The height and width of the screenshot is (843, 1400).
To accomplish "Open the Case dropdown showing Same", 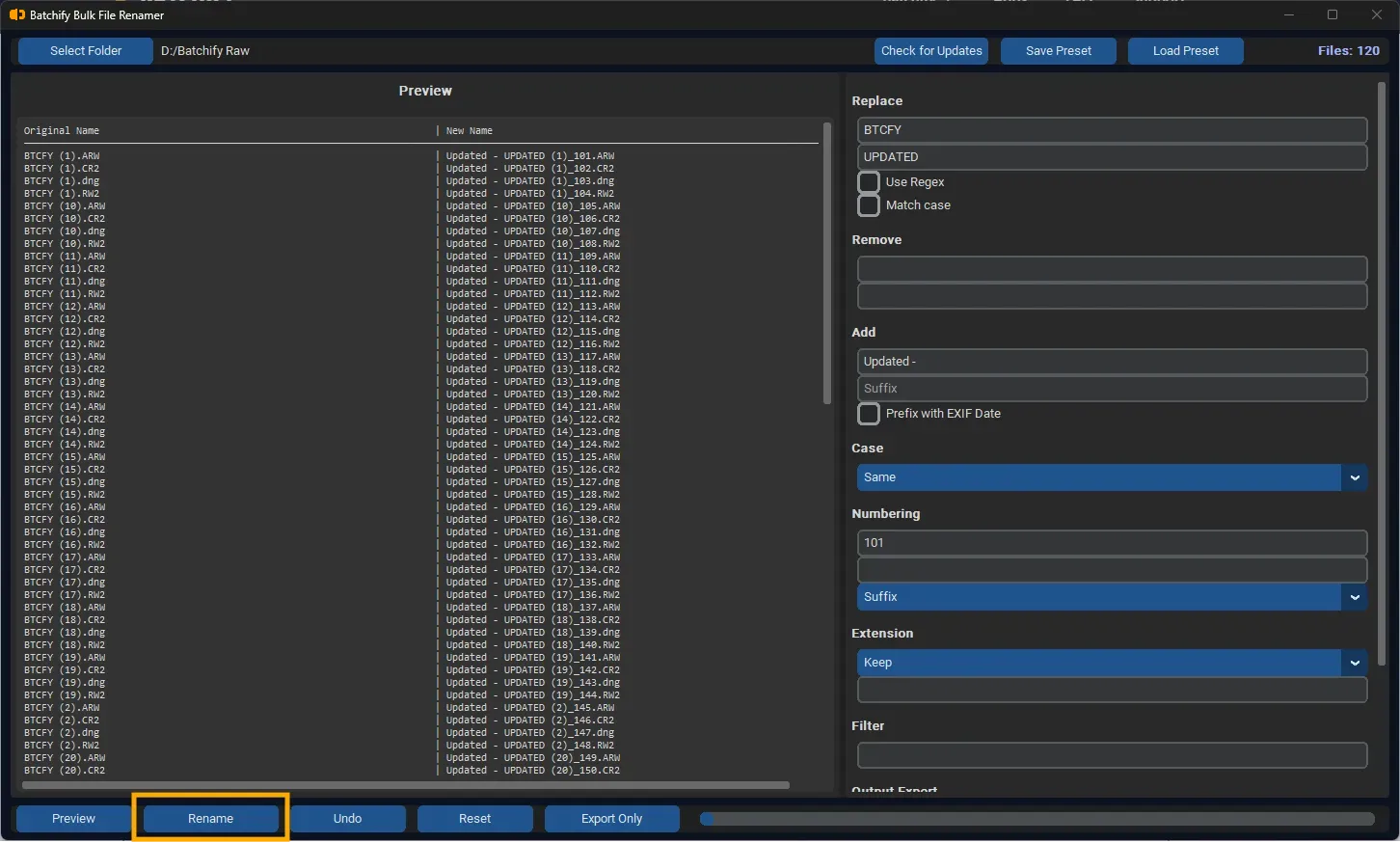I will coord(1112,477).
